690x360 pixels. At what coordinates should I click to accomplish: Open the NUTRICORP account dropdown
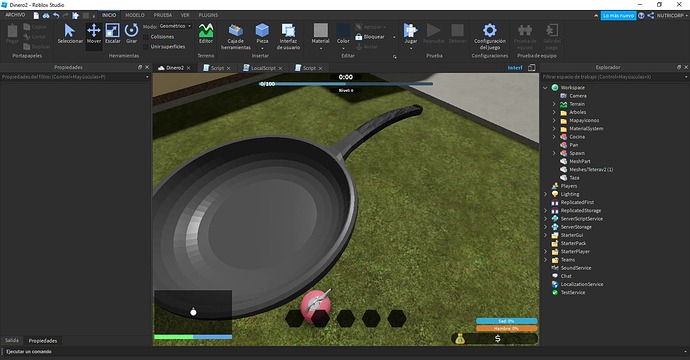672,15
